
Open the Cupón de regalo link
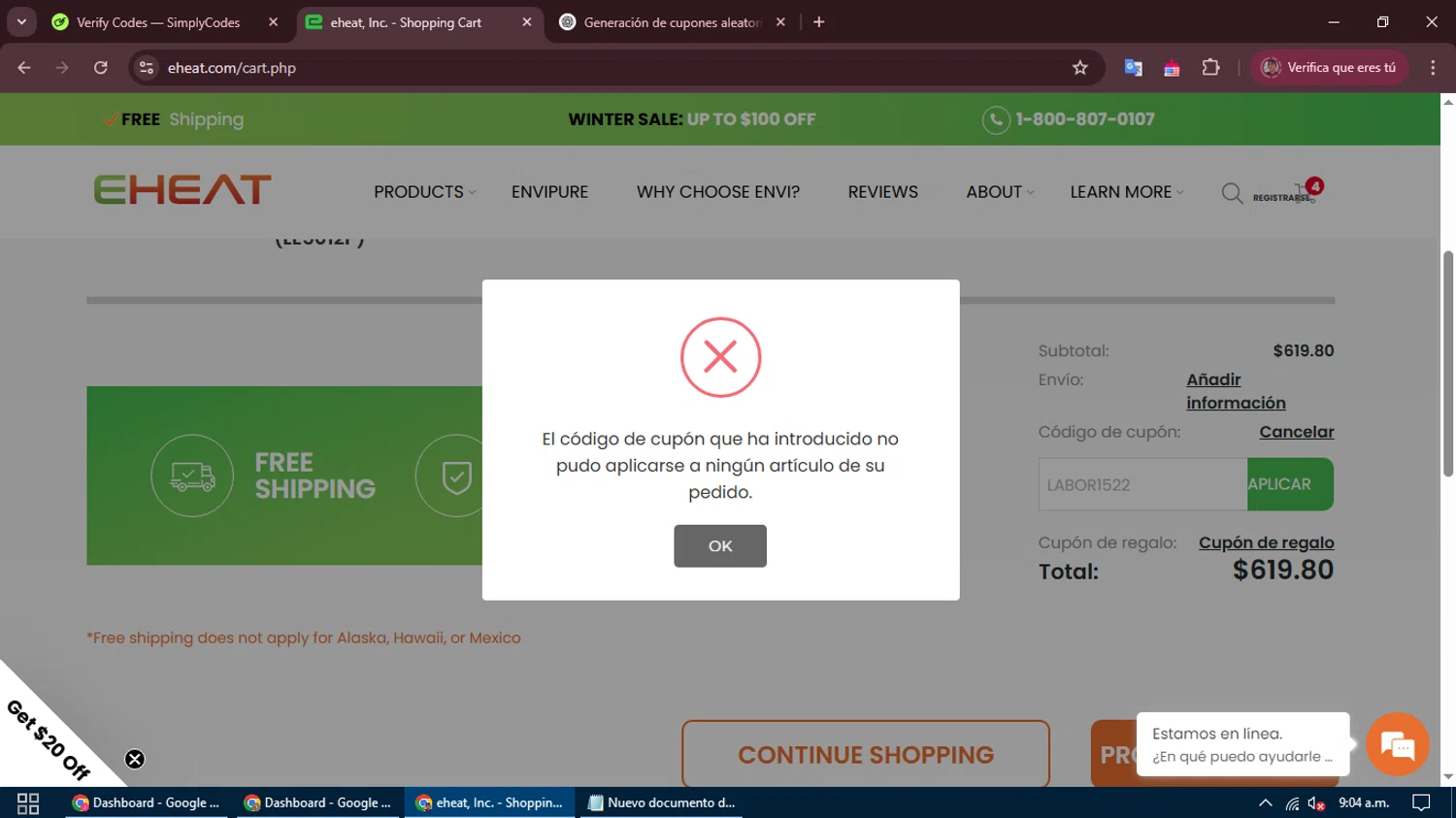1266,542
